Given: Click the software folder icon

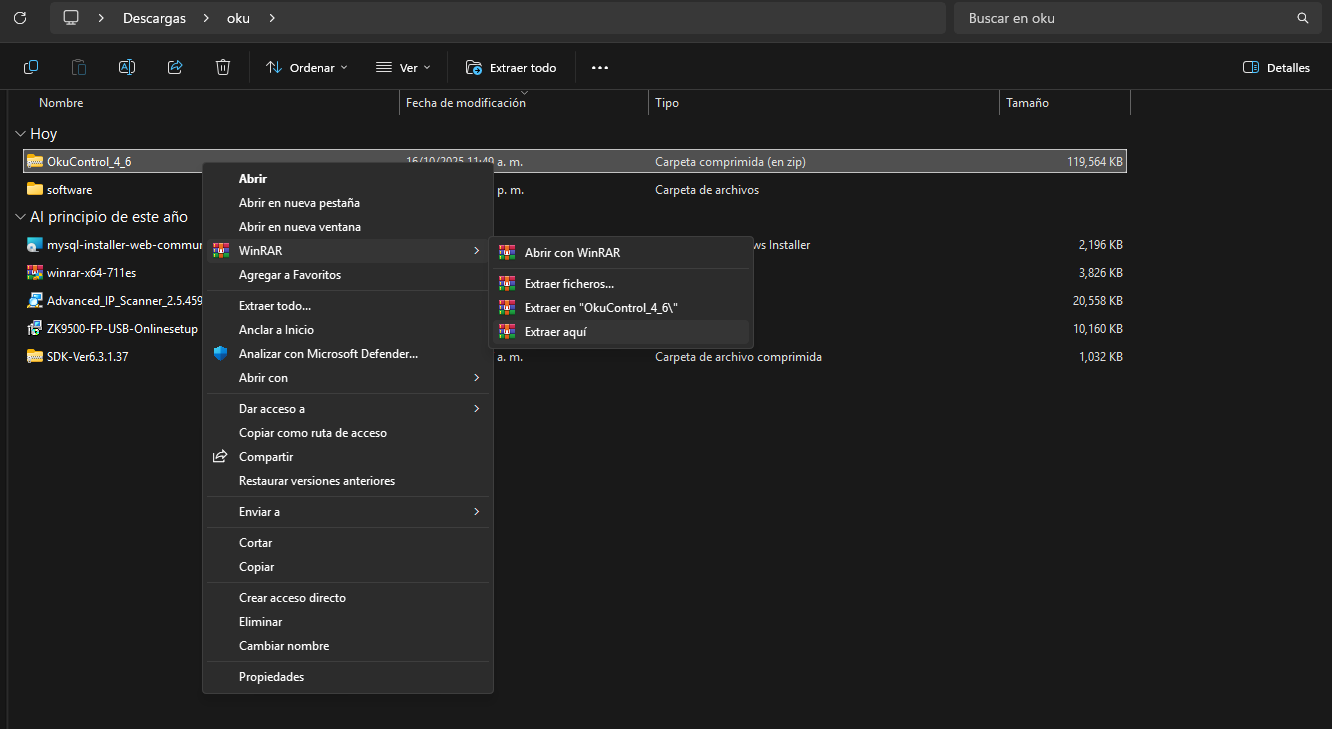Looking at the screenshot, I should (x=35, y=189).
